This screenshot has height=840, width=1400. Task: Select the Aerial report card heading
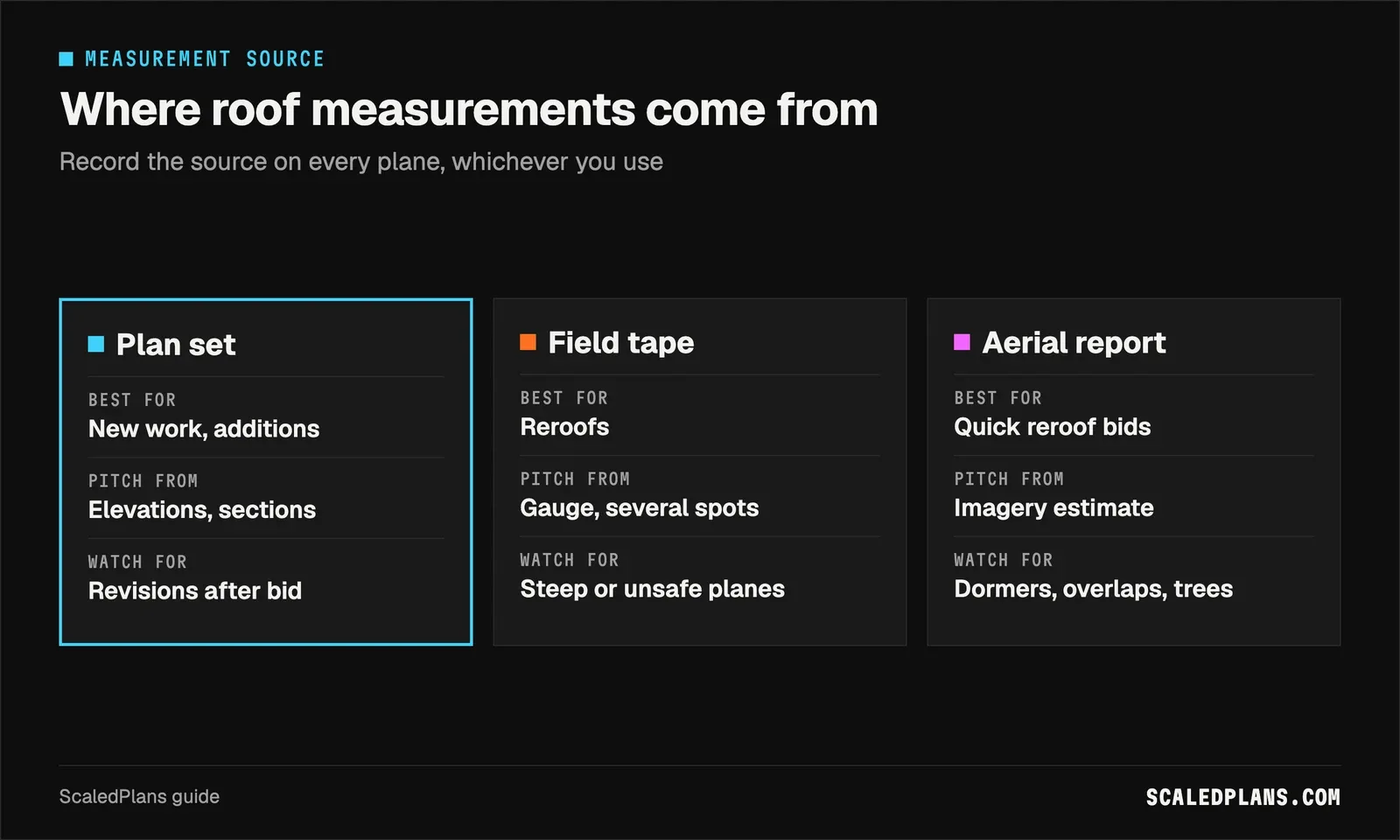click(x=1074, y=343)
